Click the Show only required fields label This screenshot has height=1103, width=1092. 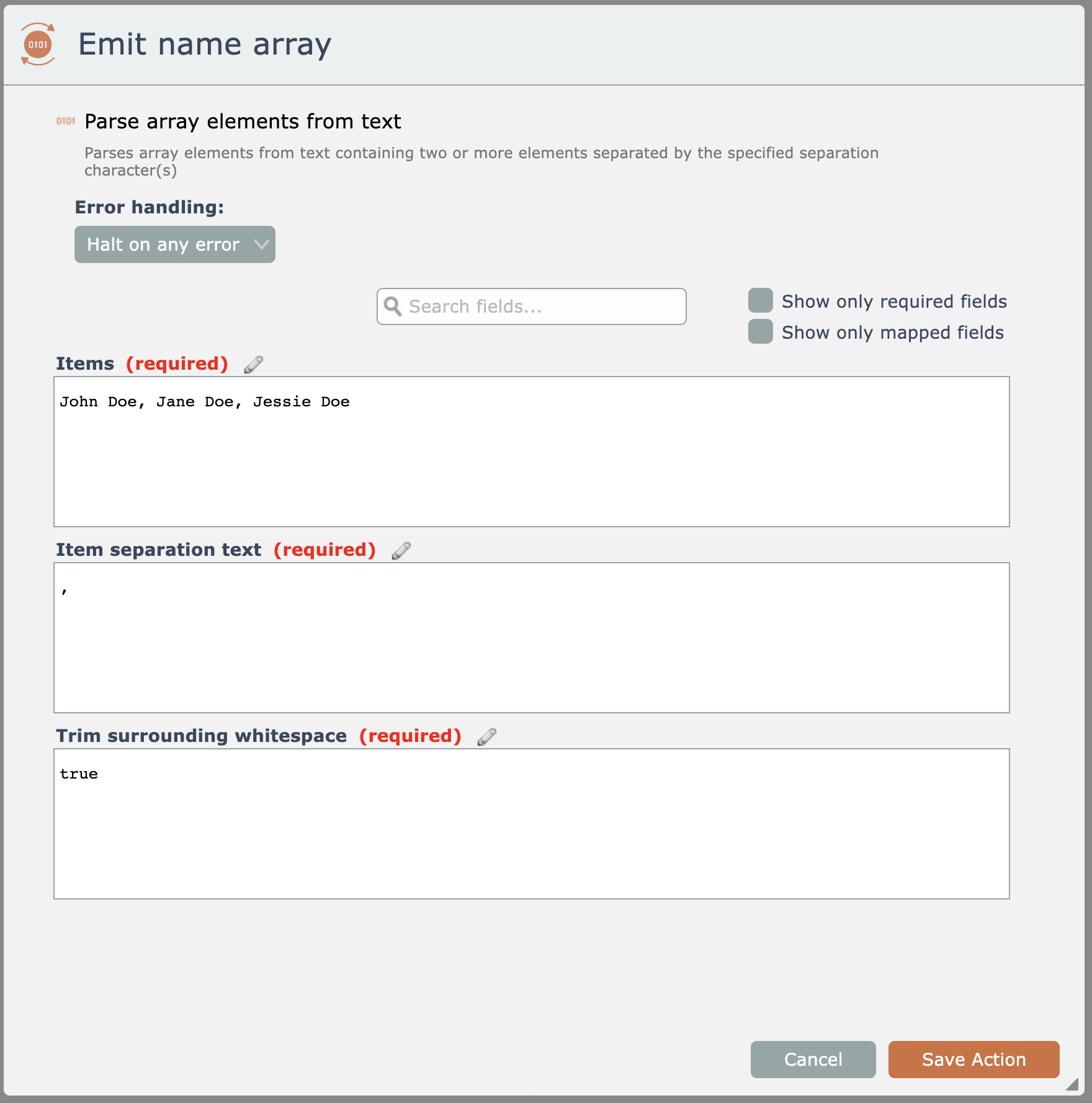click(894, 301)
